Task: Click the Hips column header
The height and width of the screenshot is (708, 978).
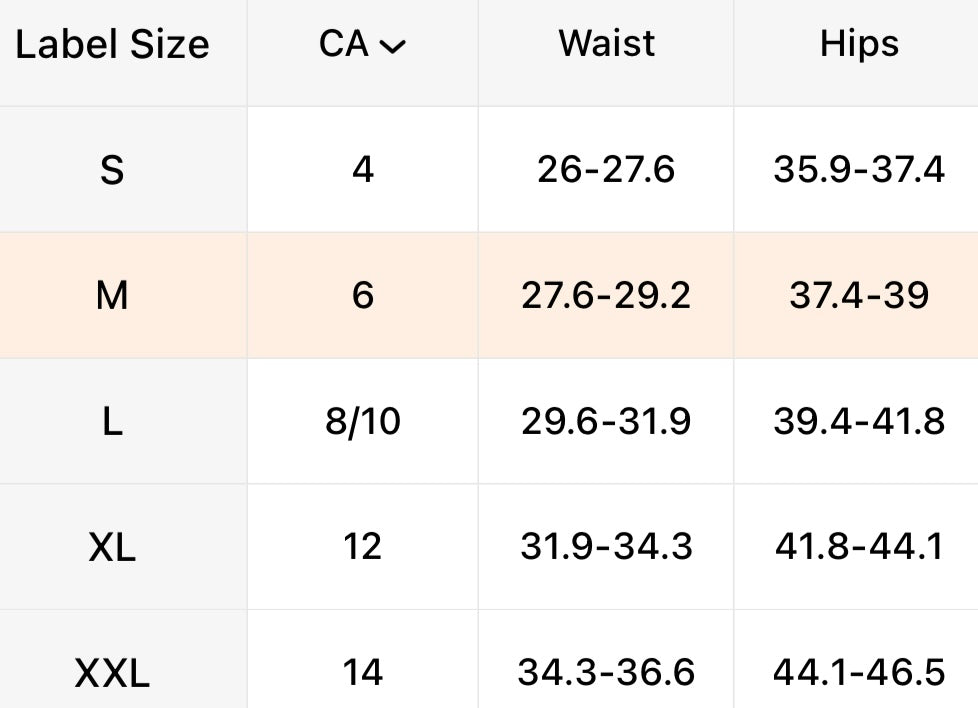Action: coord(859,45)
